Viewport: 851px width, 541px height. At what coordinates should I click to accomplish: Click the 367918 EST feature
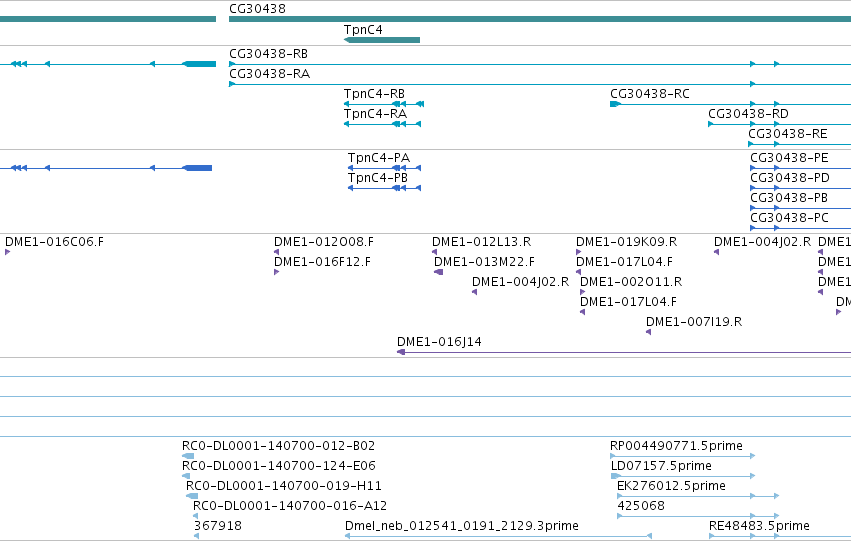[196, 536]
